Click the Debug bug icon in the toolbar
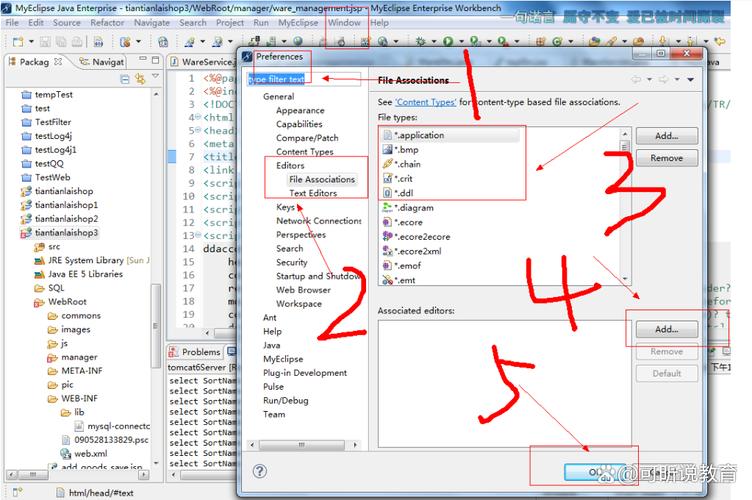Image resolution: width=752 pixels, height=500 pixels. (421, 42)
